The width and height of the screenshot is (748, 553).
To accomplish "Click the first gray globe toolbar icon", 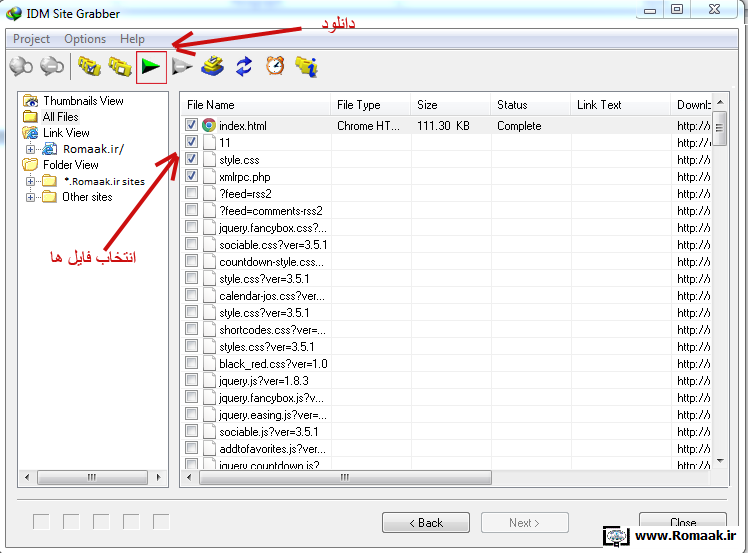I will (21, 66).
